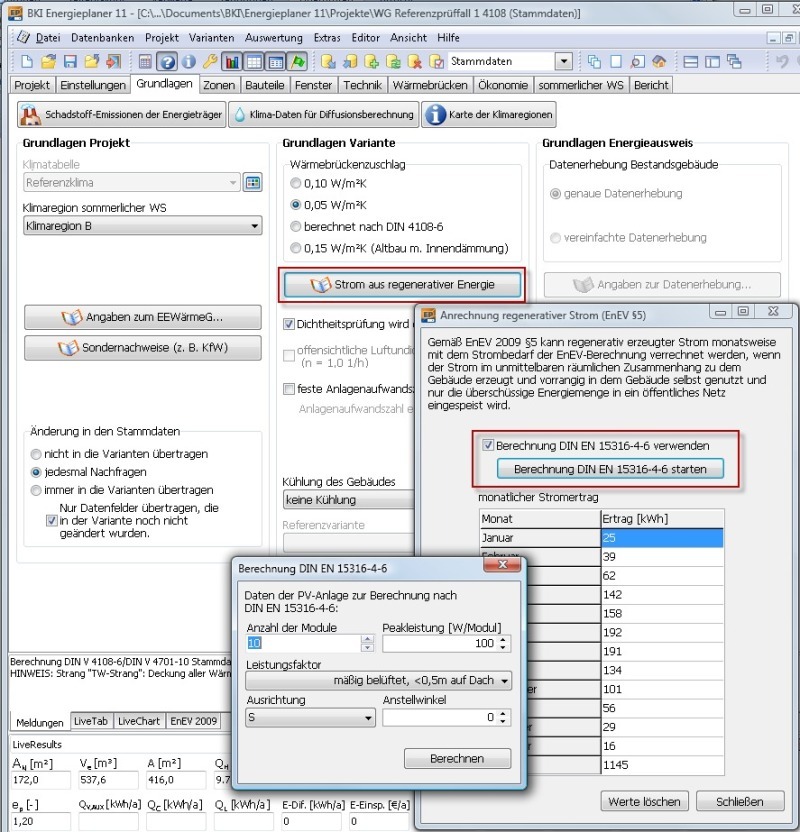Click the database with green refresh arrows icon
Screen dimensions: 800x832
(393, 62)
